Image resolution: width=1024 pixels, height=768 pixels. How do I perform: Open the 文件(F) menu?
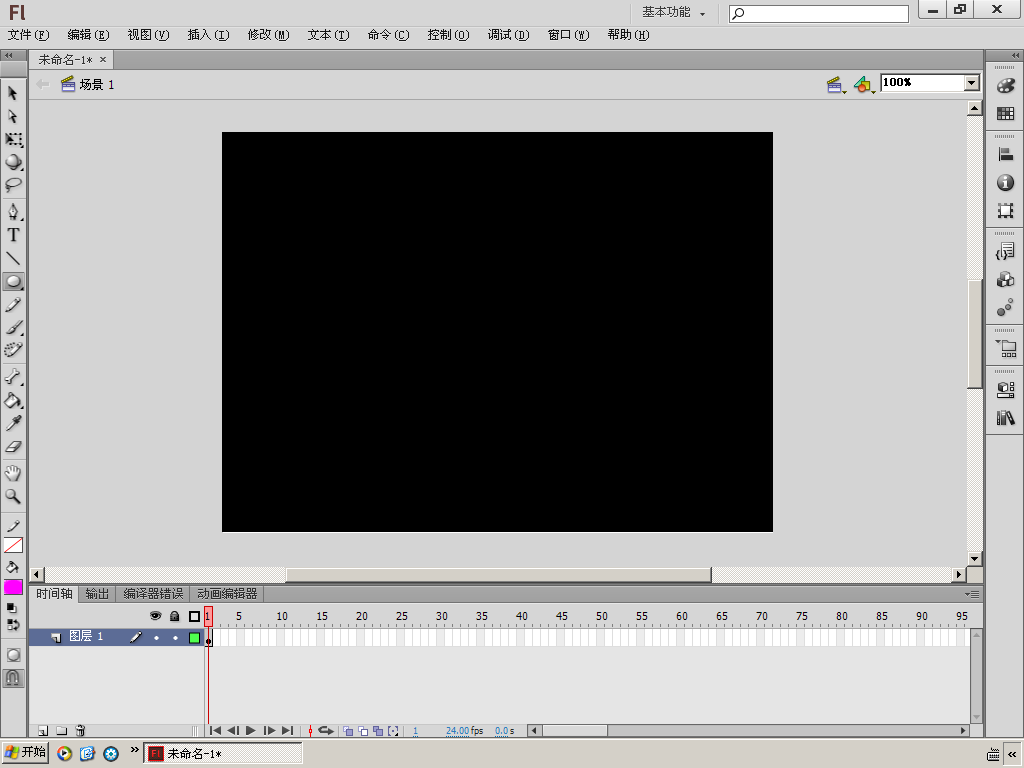tap(28, 35)
